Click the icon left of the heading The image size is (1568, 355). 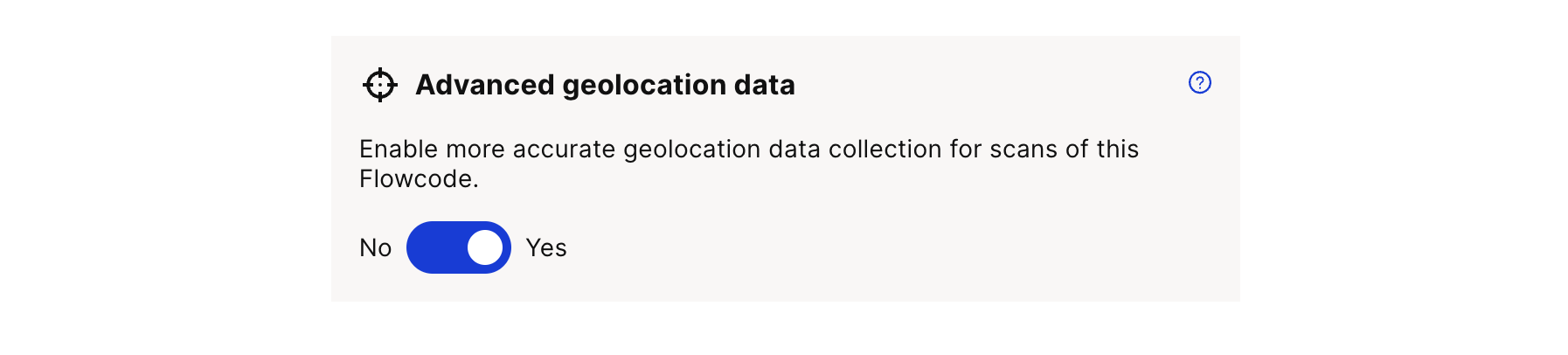point(380,85)
